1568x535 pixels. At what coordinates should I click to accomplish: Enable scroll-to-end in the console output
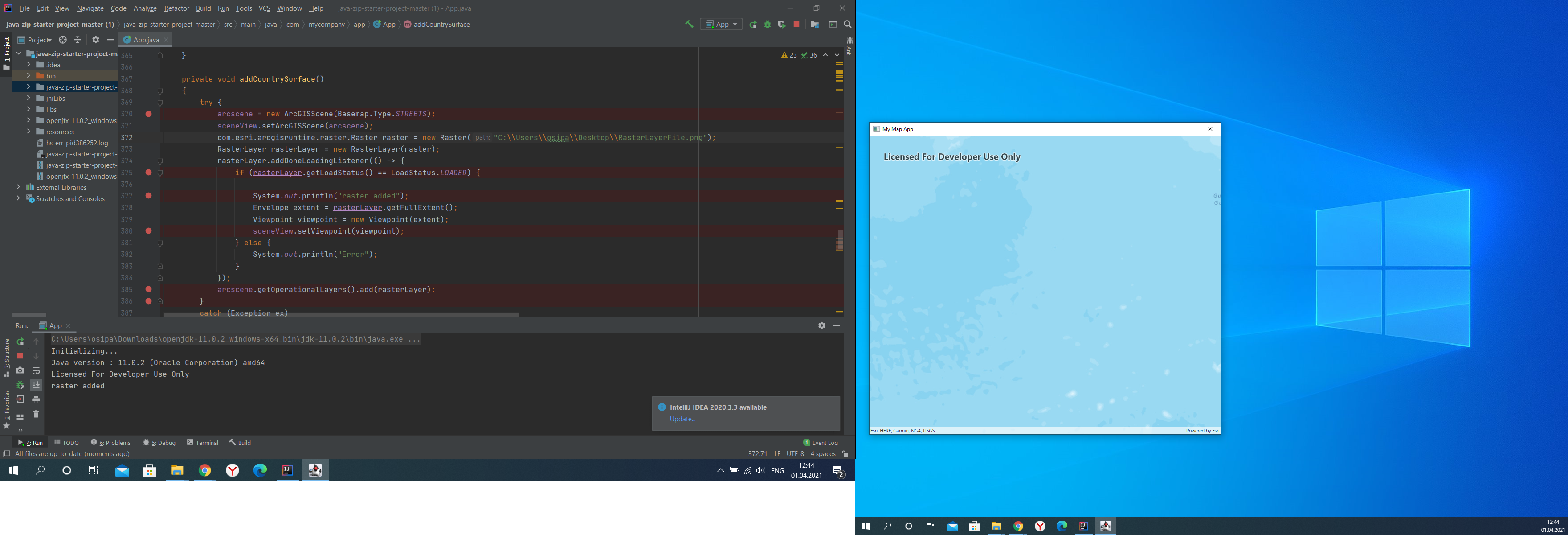click(36, 384)
